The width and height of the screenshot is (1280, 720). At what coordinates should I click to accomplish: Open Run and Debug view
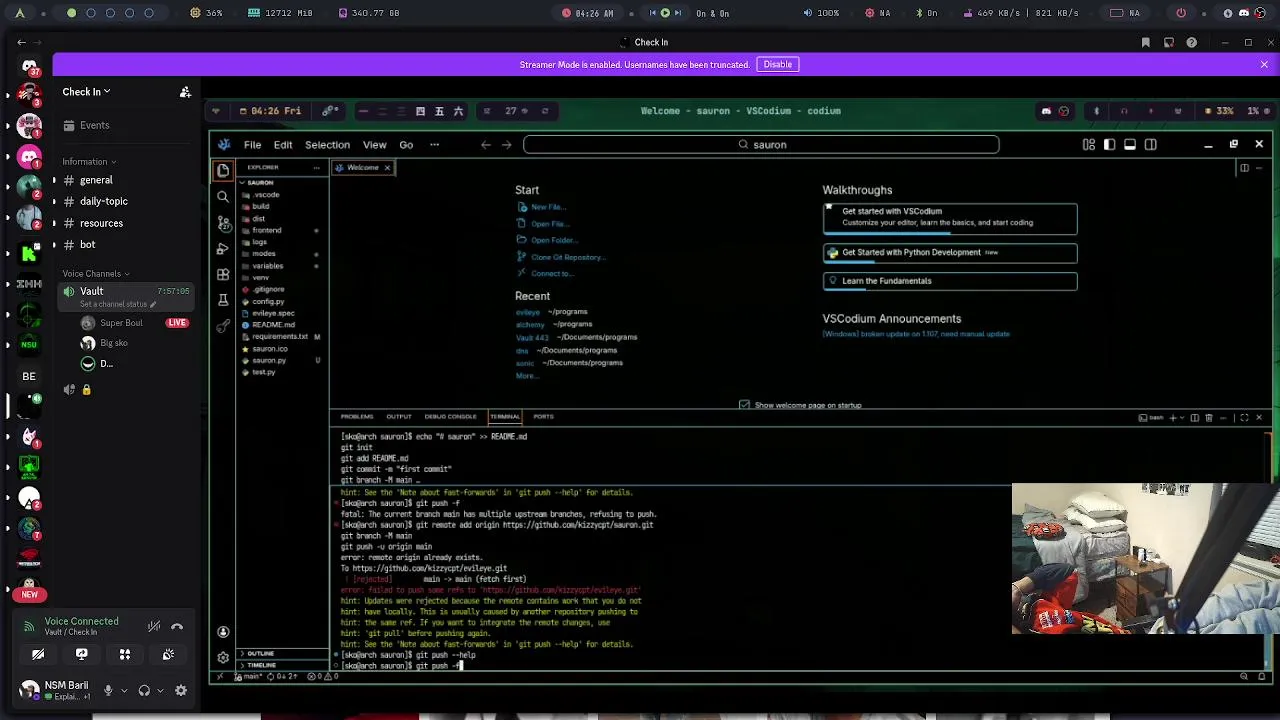click(223, 248)
